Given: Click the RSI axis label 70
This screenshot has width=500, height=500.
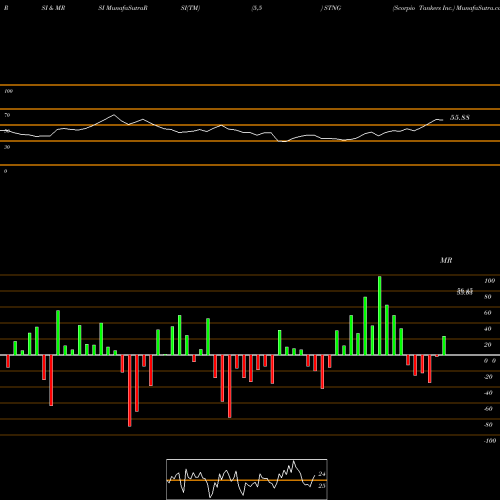Looking at the screenshot, I should (7, 115).
